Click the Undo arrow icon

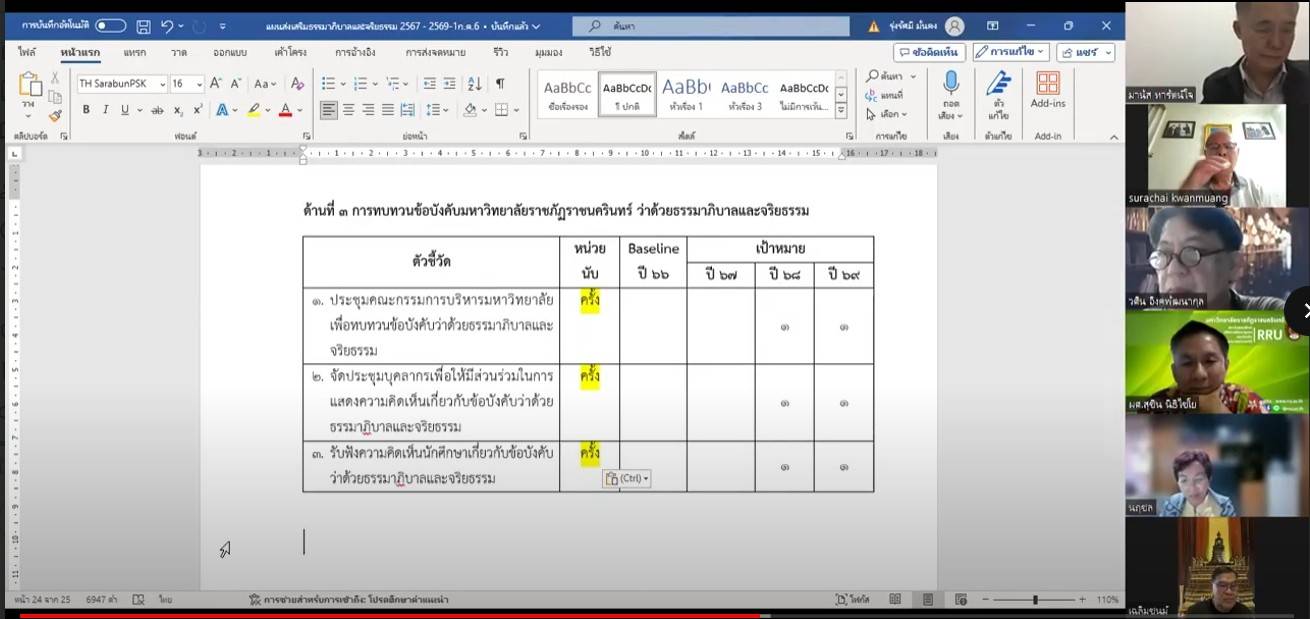(167, 26)
